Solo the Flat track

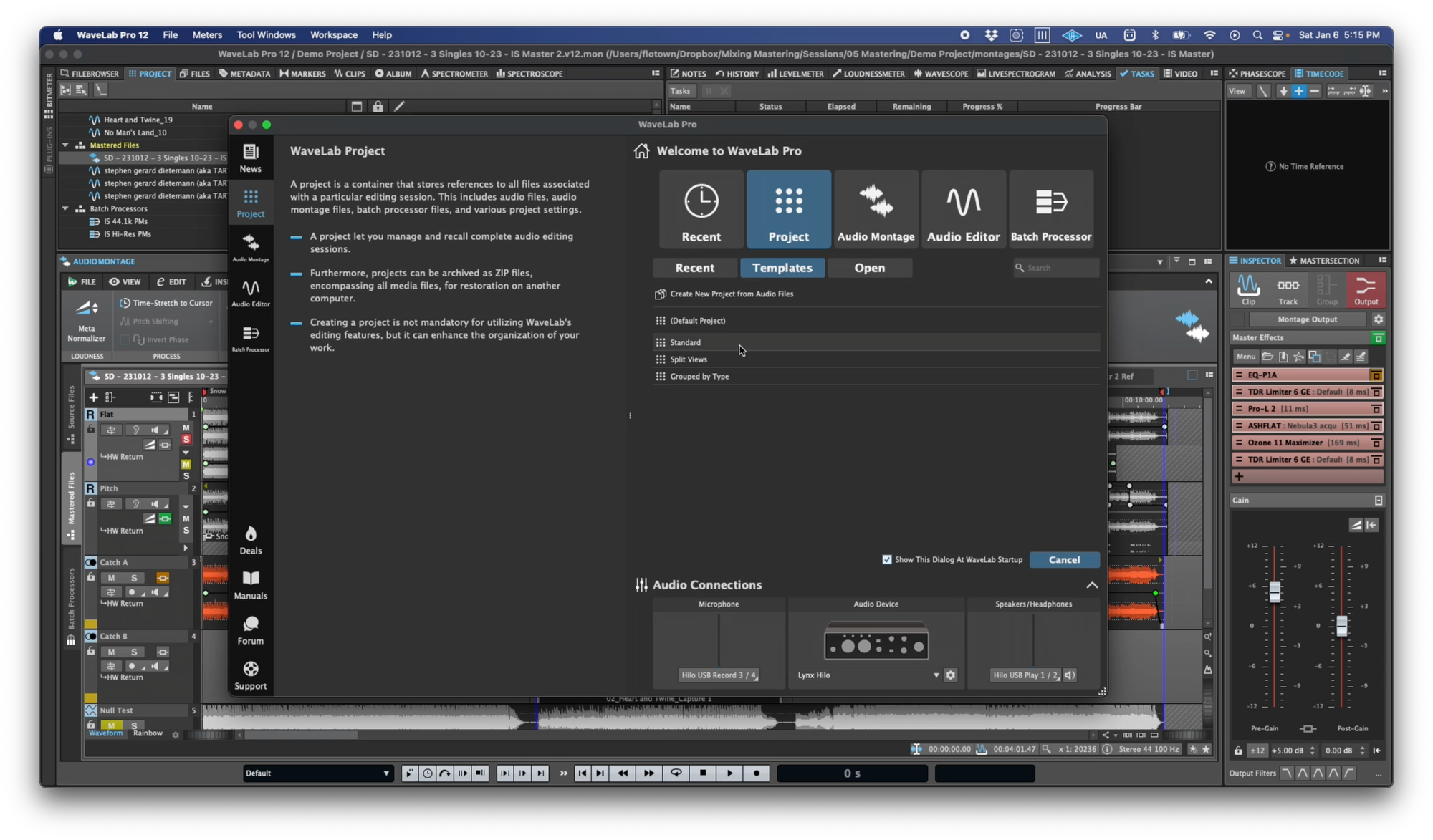[x=186, y=439]
